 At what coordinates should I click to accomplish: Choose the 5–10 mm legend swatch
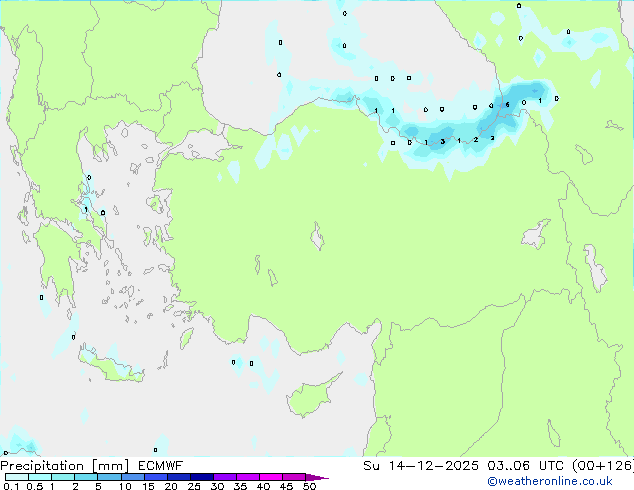[x=109, y=477]
